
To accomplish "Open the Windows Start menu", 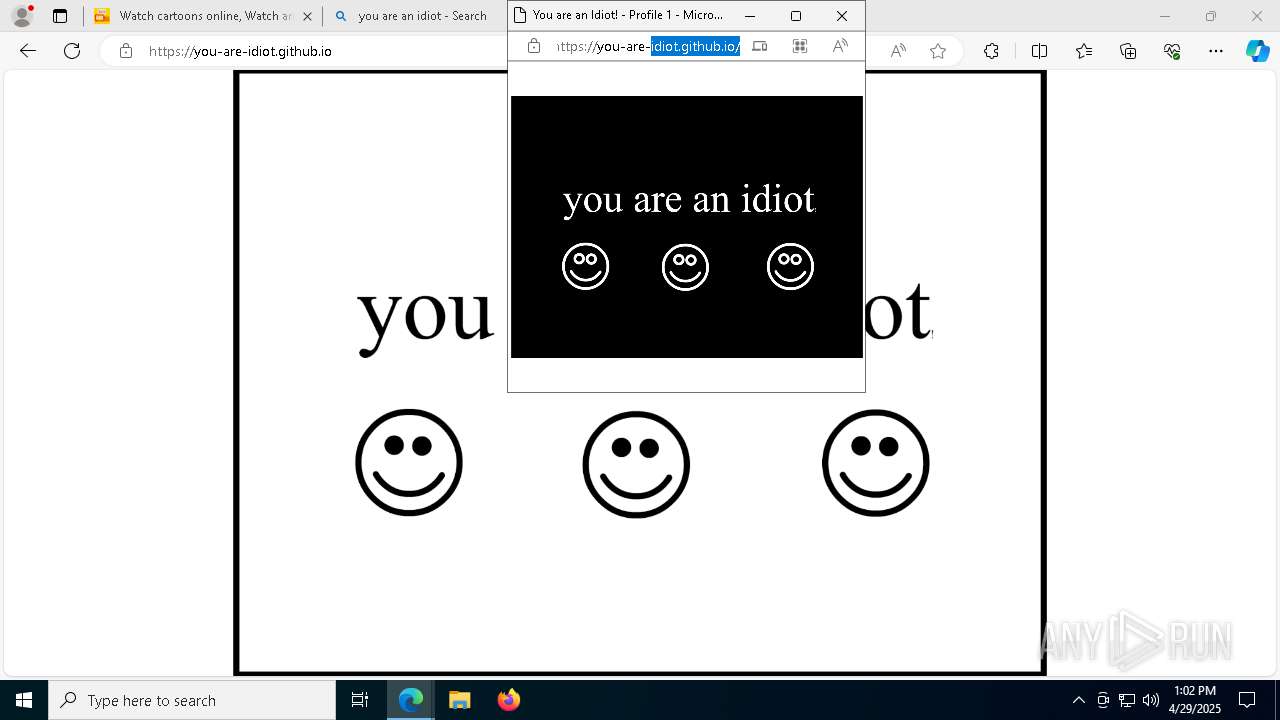I will click(24, 700).
